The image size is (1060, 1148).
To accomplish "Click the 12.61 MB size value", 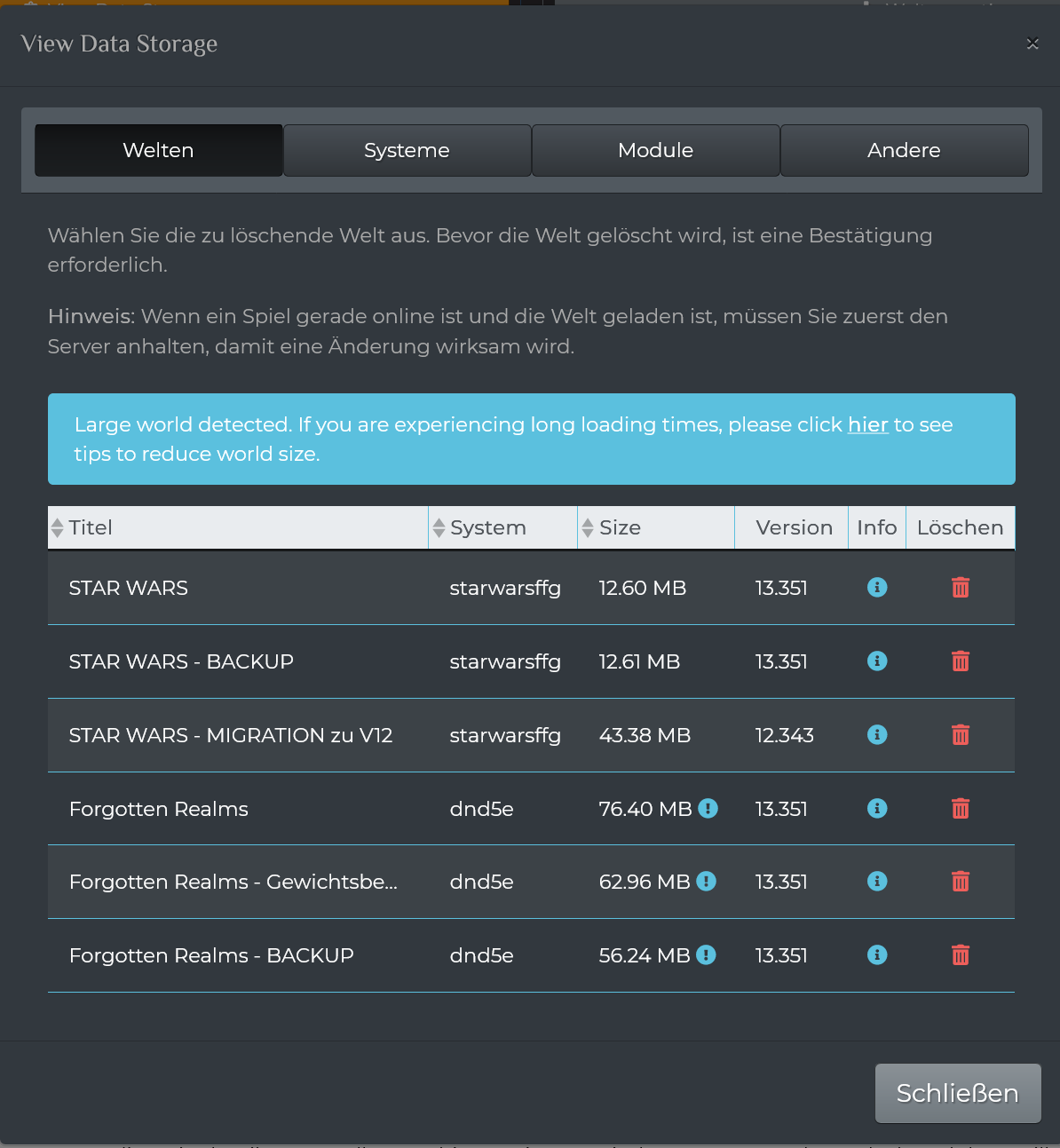I will click(x=639, y=661).
